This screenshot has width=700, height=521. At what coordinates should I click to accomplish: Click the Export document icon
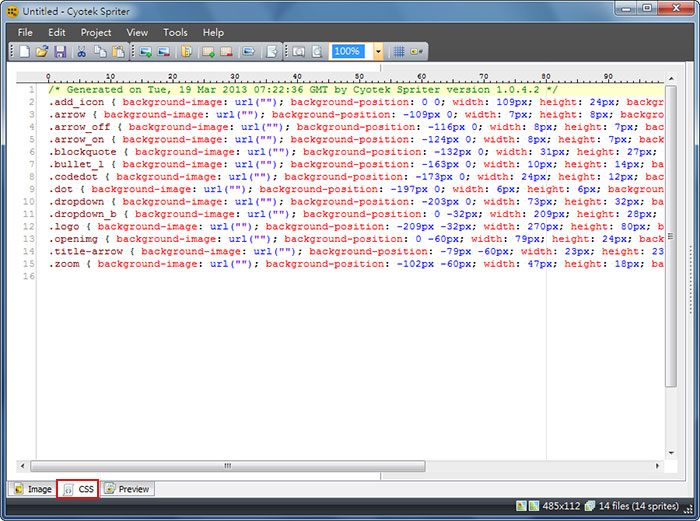271,52
